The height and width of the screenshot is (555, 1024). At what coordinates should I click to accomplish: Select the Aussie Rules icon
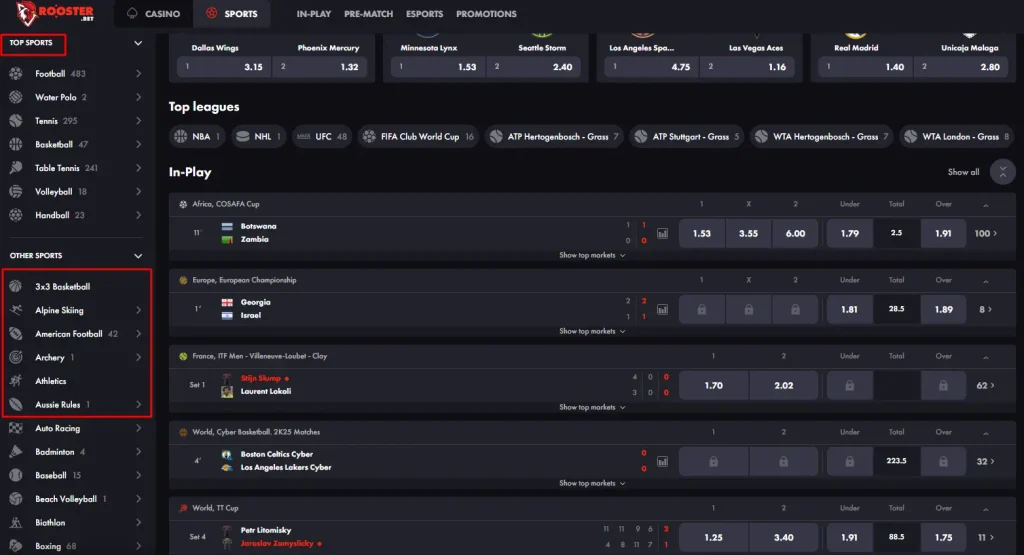[16, 404]
